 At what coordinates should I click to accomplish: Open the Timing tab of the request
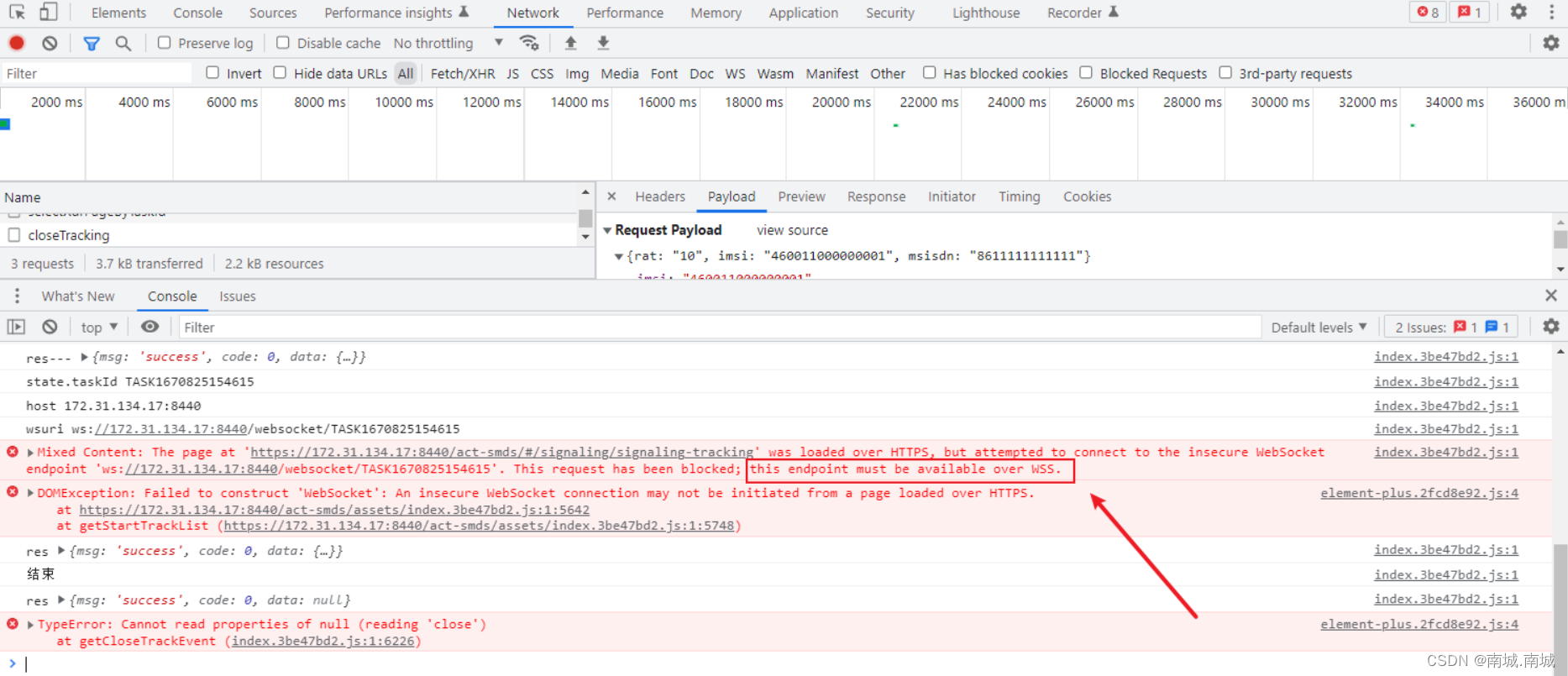point(1019,197)
